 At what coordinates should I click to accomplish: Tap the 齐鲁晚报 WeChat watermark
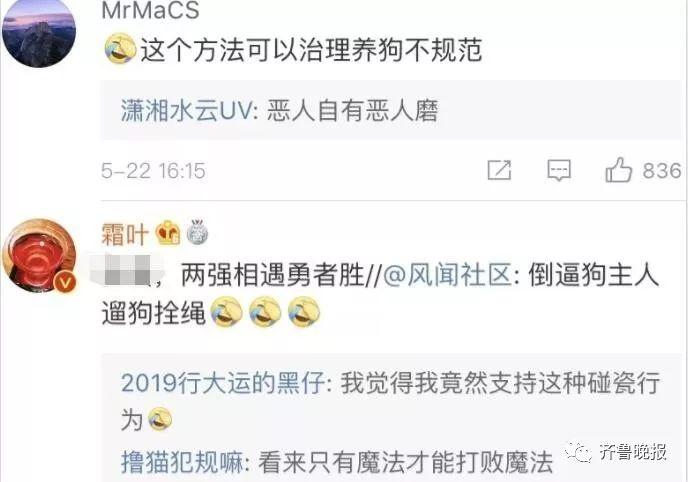[616, 452]
